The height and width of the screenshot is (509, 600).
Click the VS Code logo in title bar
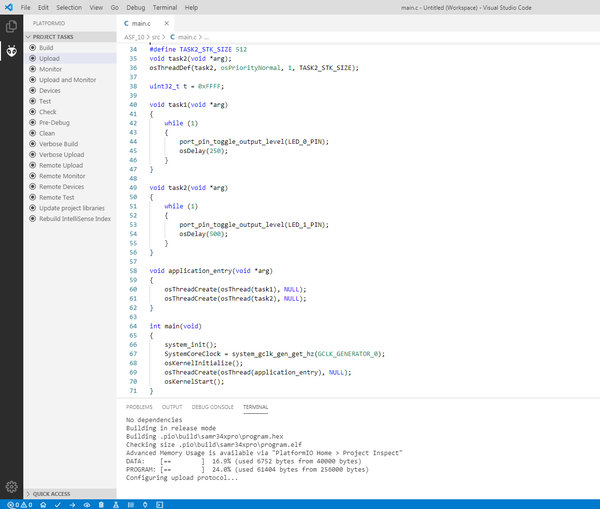pos(8,7)
